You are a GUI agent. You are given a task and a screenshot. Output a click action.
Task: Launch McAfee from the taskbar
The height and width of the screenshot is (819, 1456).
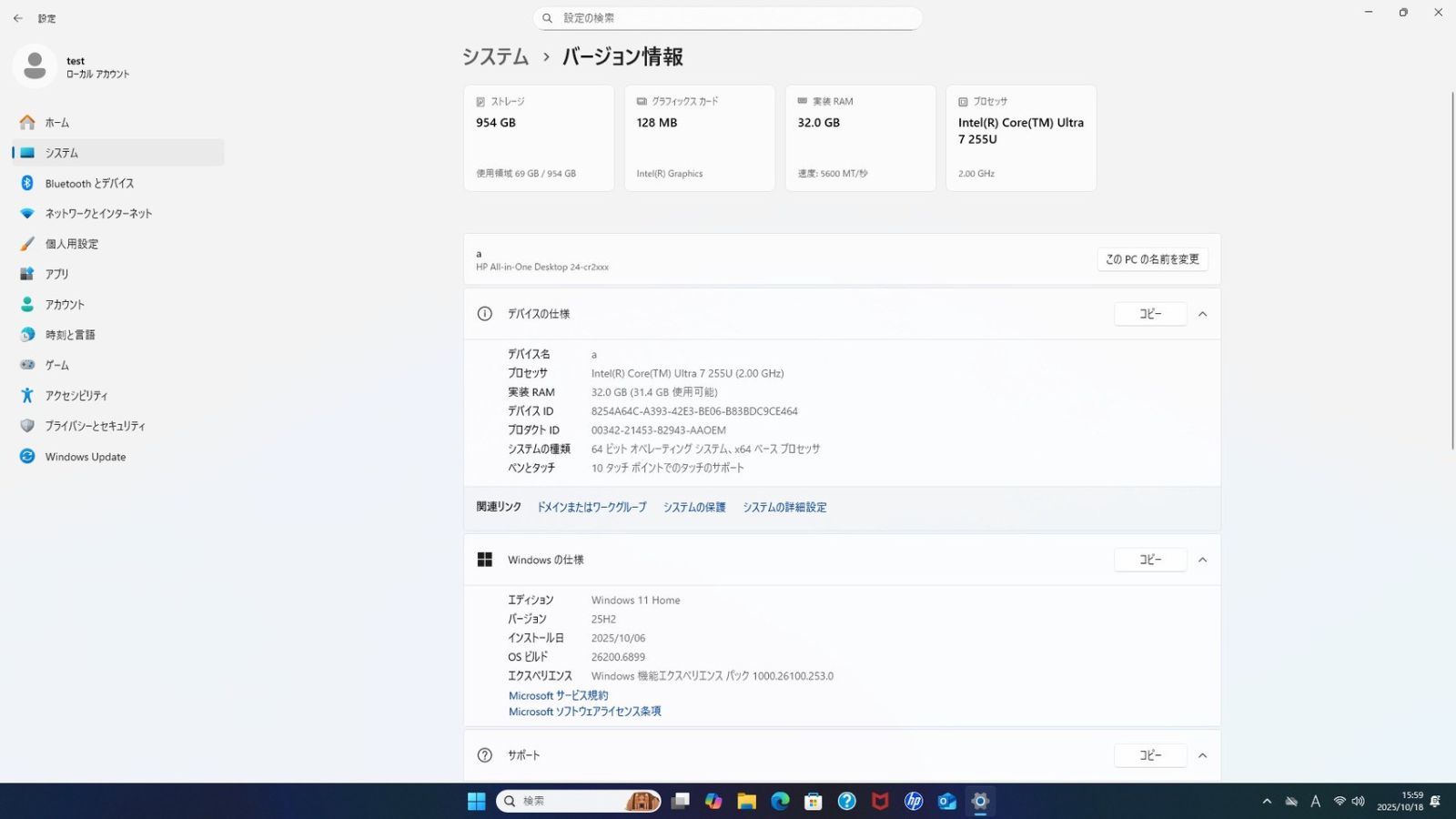(x=879, y=802)
